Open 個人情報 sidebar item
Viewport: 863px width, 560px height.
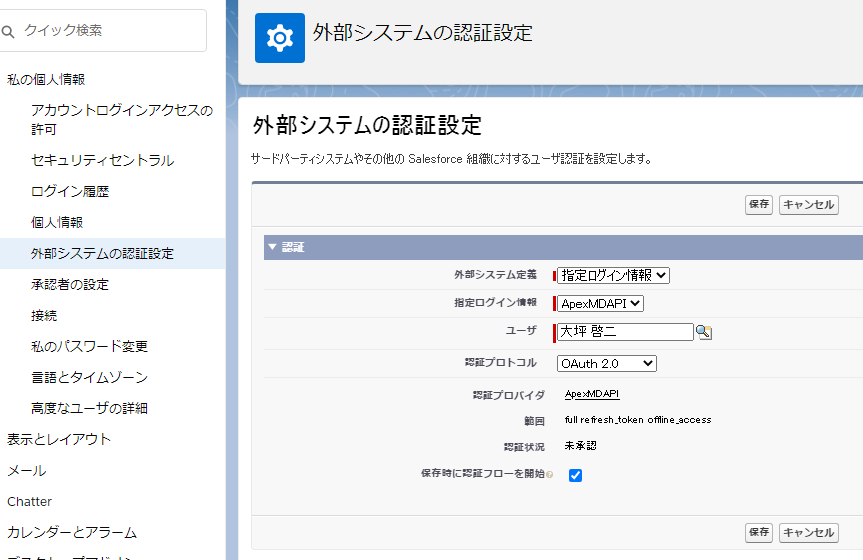coord(57,222)
